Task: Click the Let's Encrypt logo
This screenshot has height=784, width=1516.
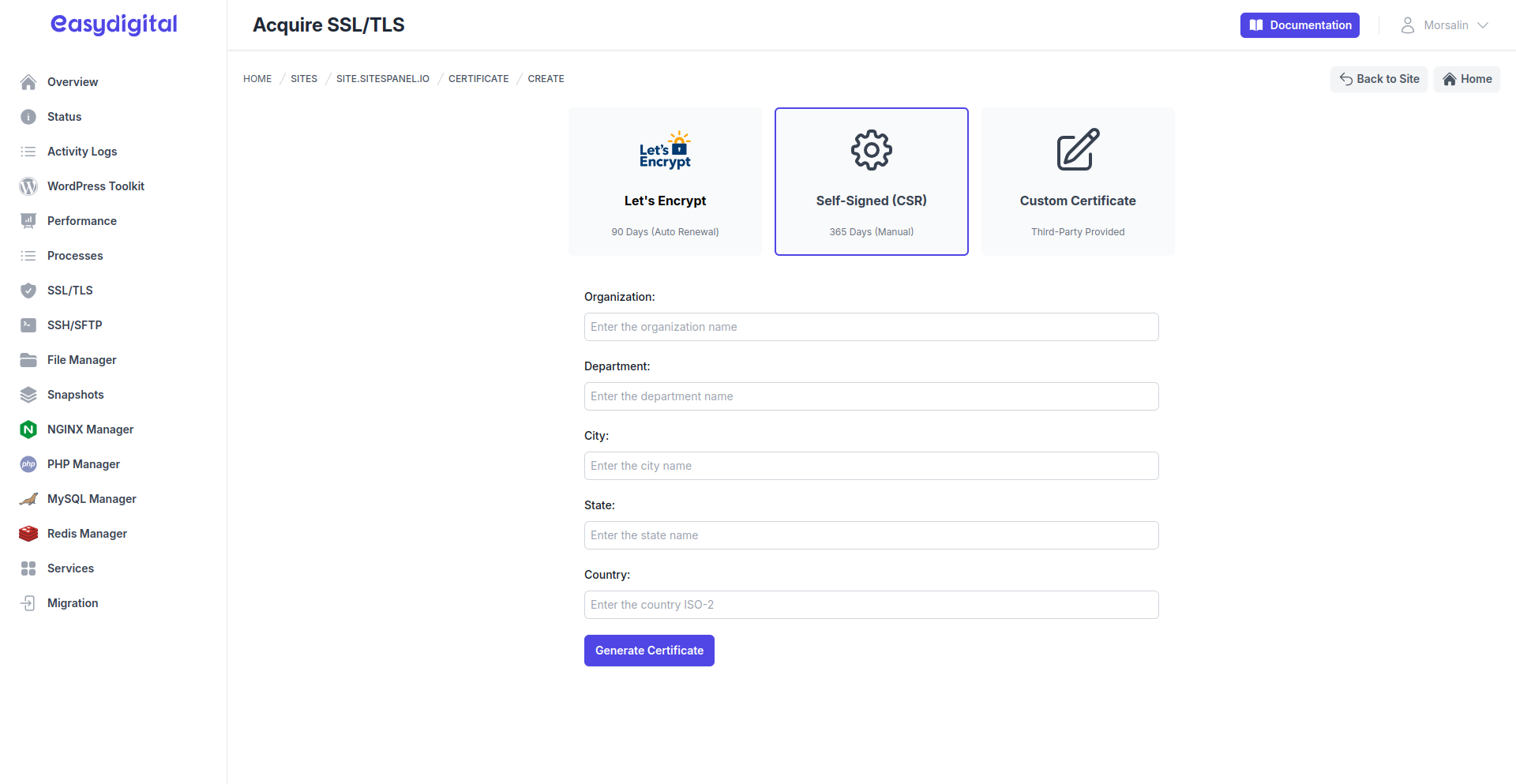Action: [665, 150]
